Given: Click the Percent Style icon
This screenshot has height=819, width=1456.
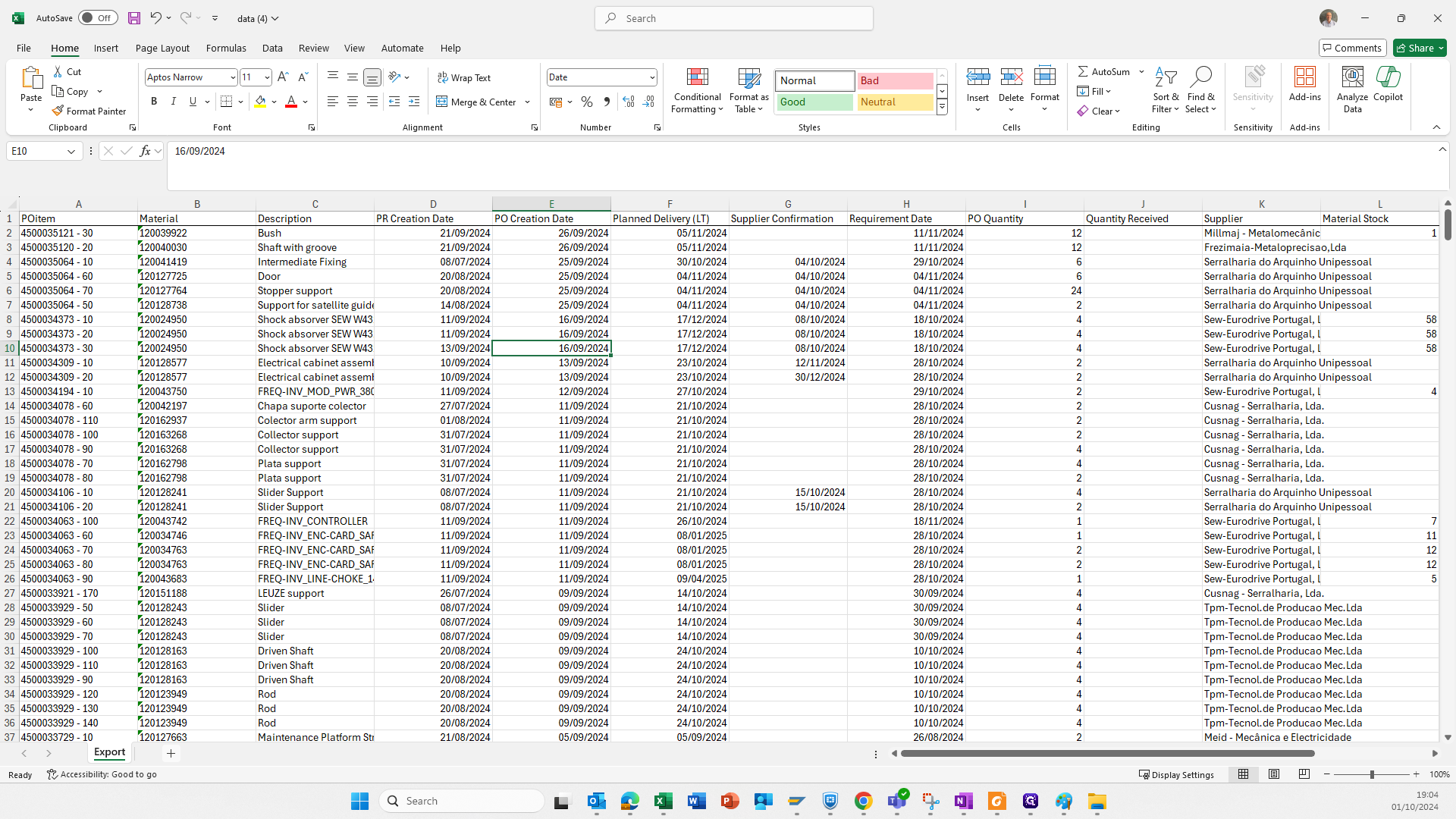Looking at the screenshot, I should click(587, 102).
